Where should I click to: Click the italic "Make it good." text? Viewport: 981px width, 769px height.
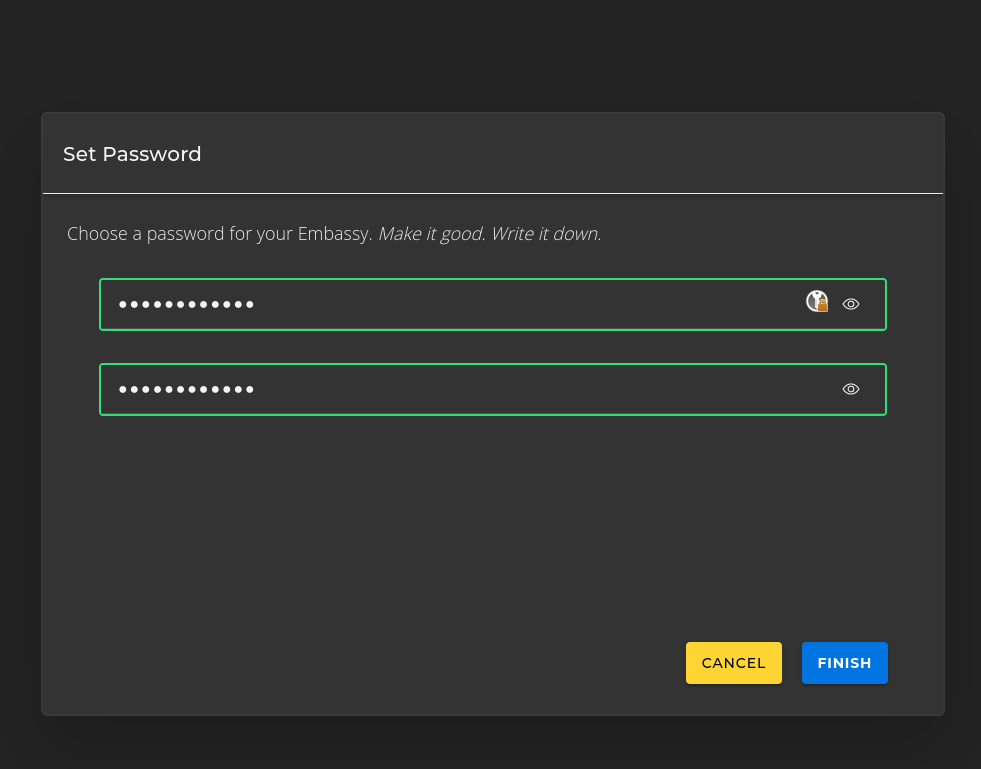tap(431, 234)
